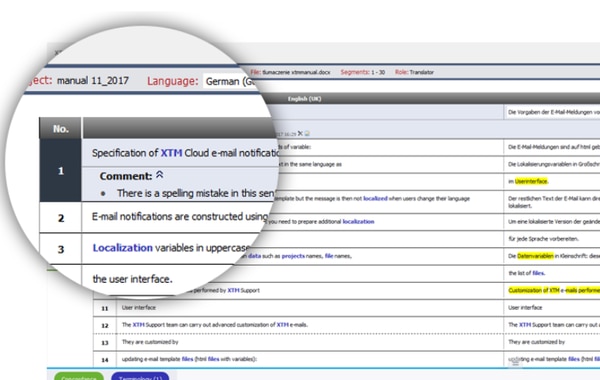
Task: Click the No. column header
Action: click(x=60, y=128)
